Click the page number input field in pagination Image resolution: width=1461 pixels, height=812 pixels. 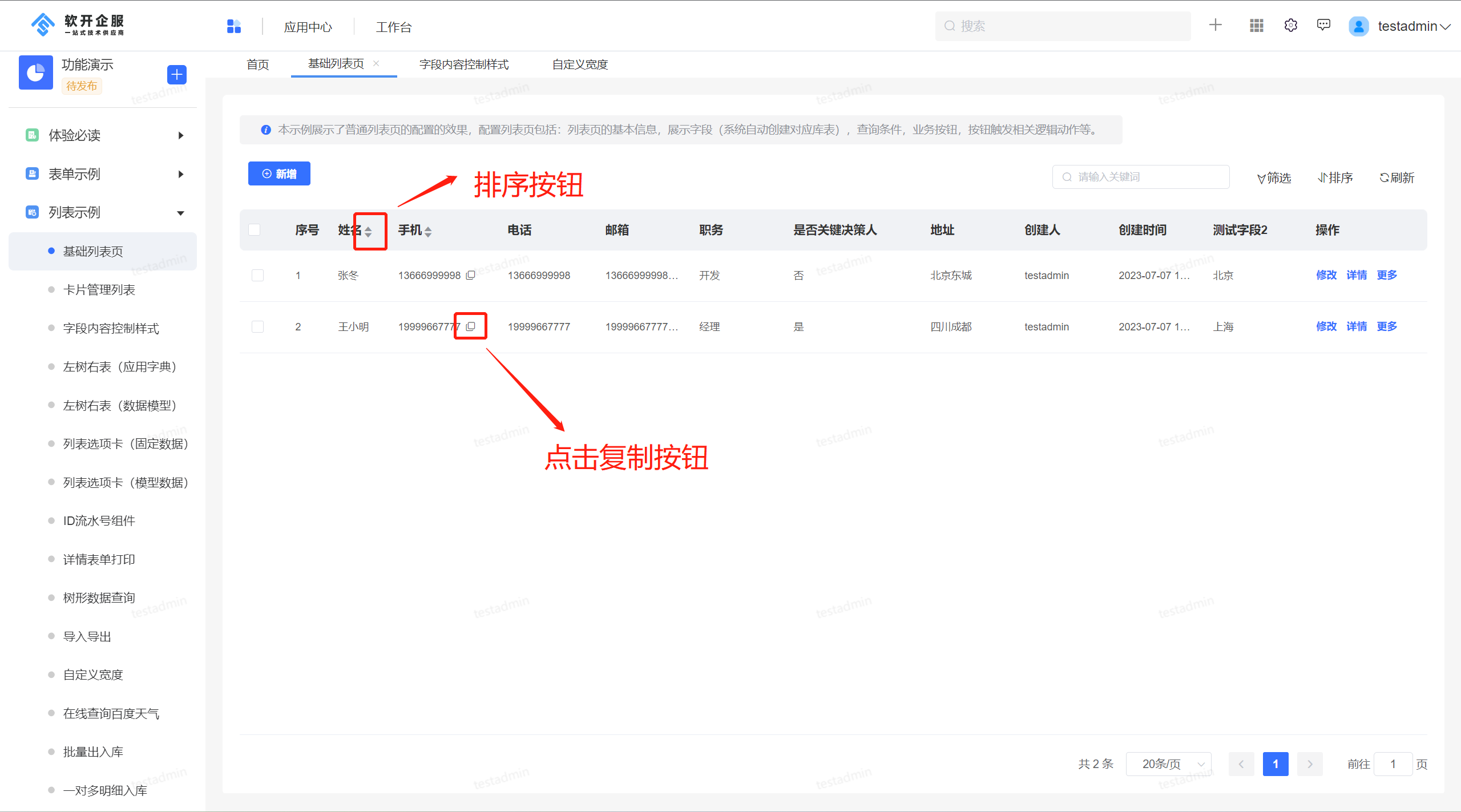pyautogui.click(x=1393, y=763)
